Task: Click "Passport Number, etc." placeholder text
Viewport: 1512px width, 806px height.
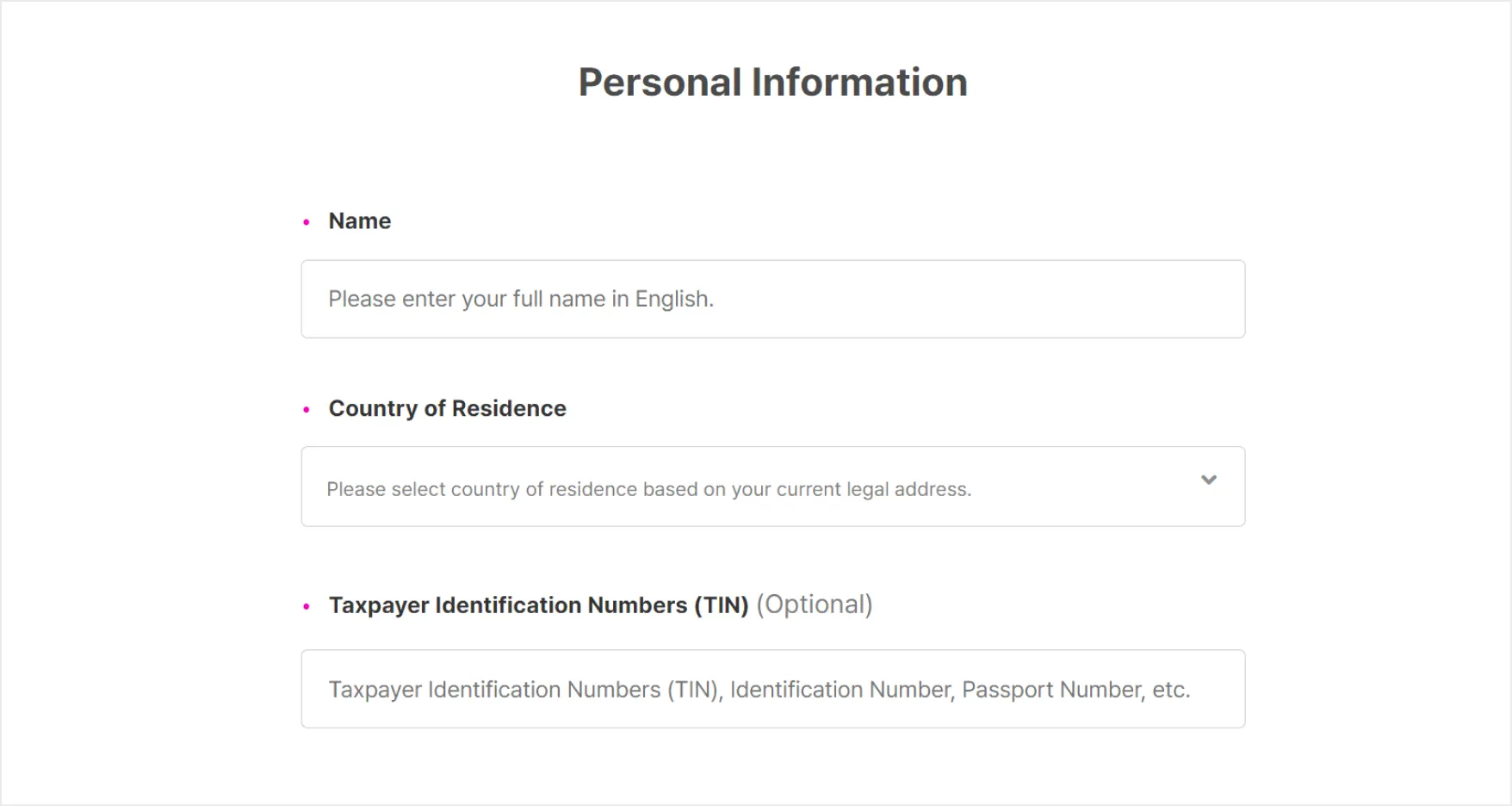Action: pos(1076,690)
